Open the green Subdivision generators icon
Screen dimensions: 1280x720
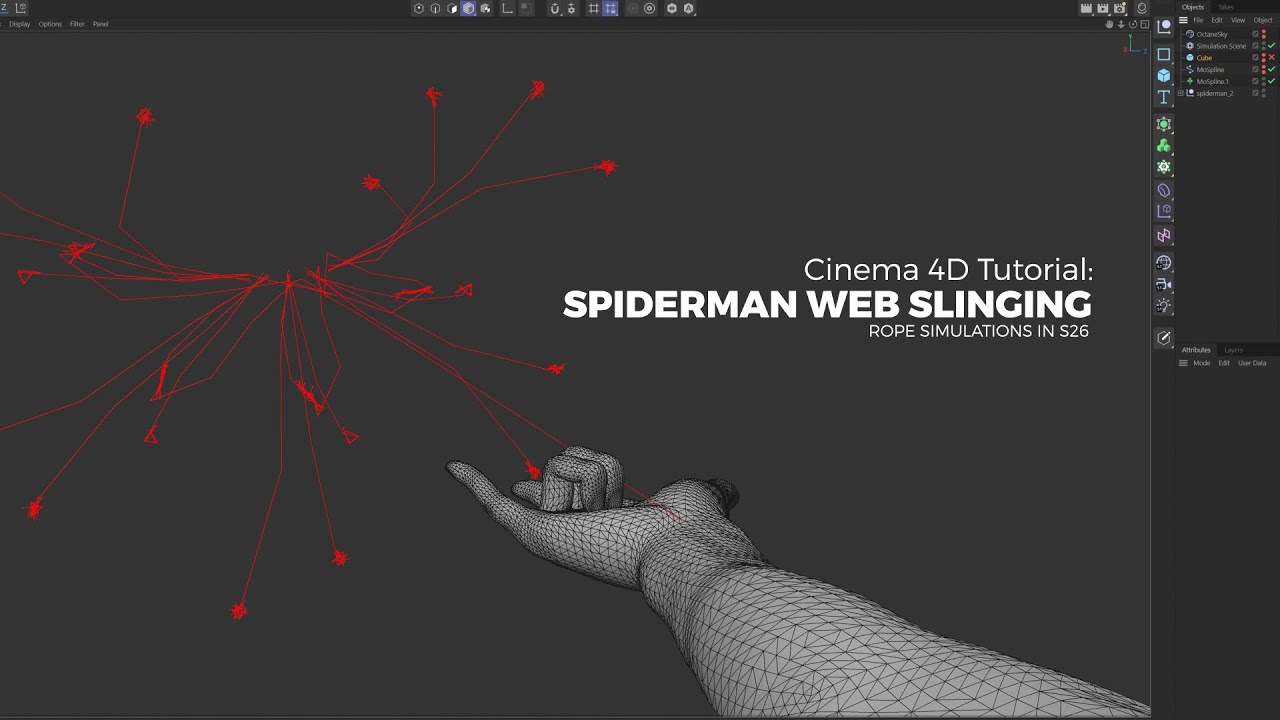1164,125
